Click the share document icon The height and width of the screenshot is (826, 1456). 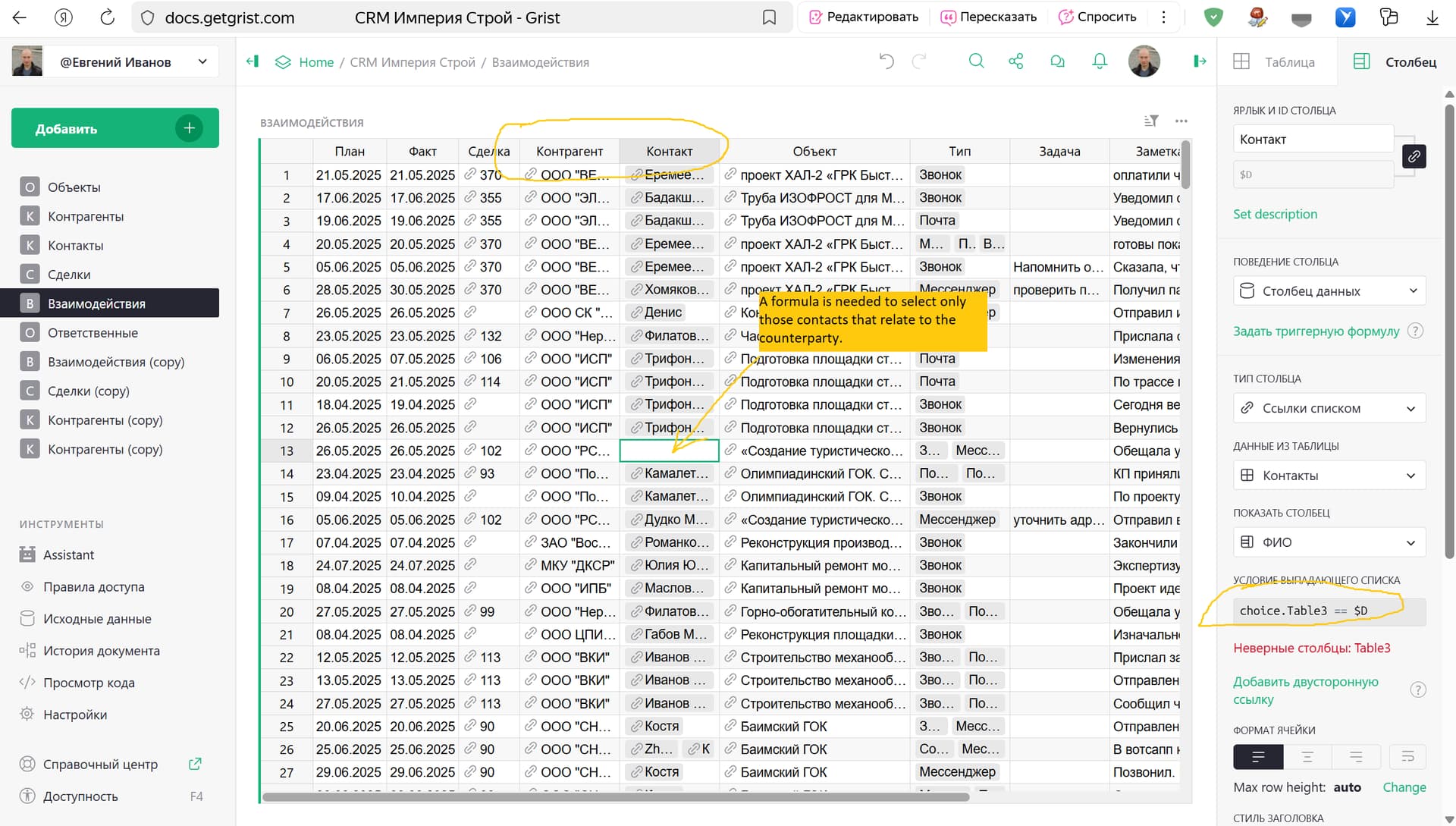click(1016, 61)
